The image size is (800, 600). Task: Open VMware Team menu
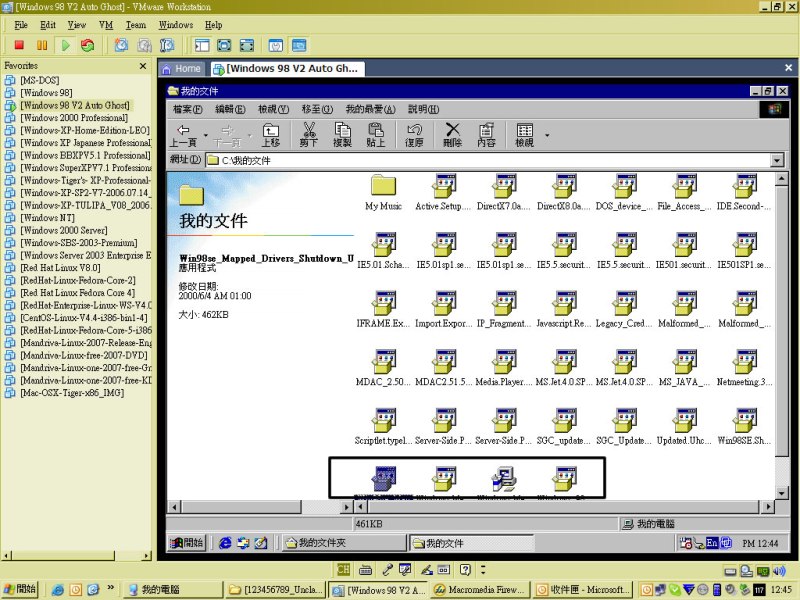point(136,25)
